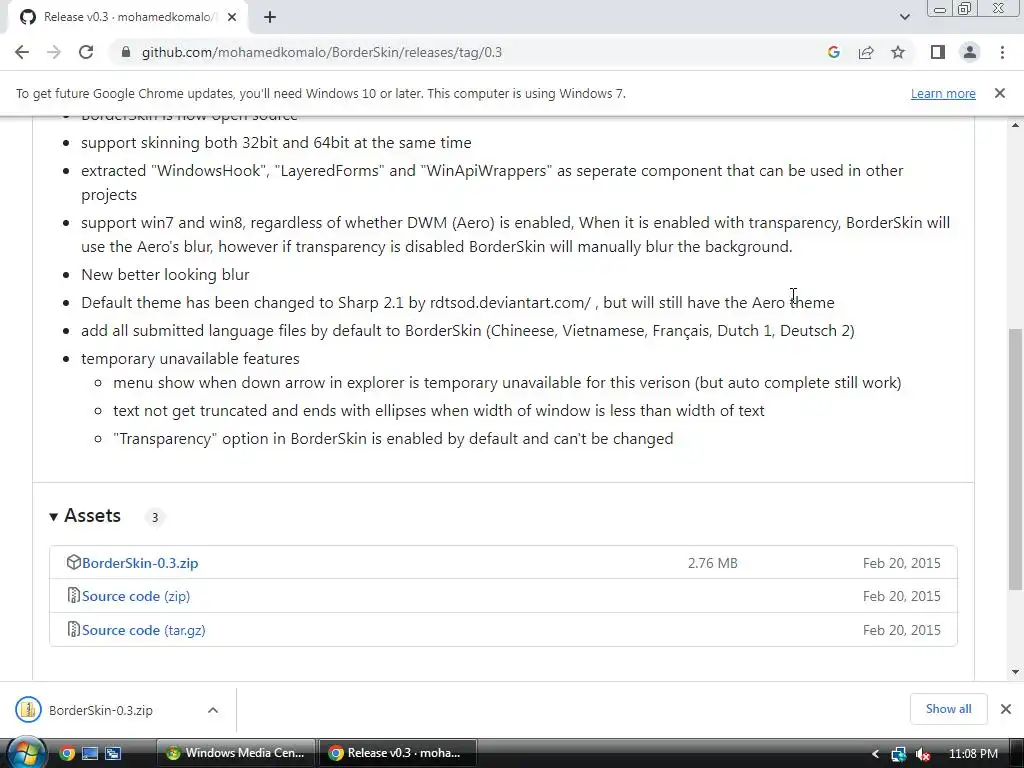This screenshot has width=1024, height=768.
Task: Click the file icon beside Source code (tar.gz)
Action: pyautogui.click(x=73, y=629)
